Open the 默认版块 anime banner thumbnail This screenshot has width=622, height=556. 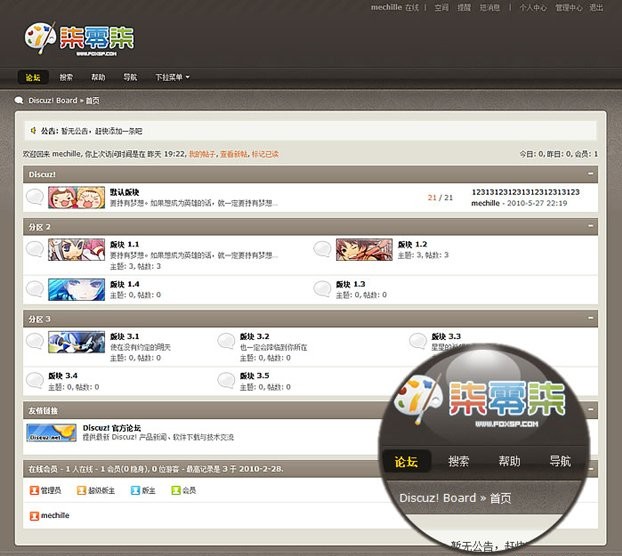[x=77, y=197]
